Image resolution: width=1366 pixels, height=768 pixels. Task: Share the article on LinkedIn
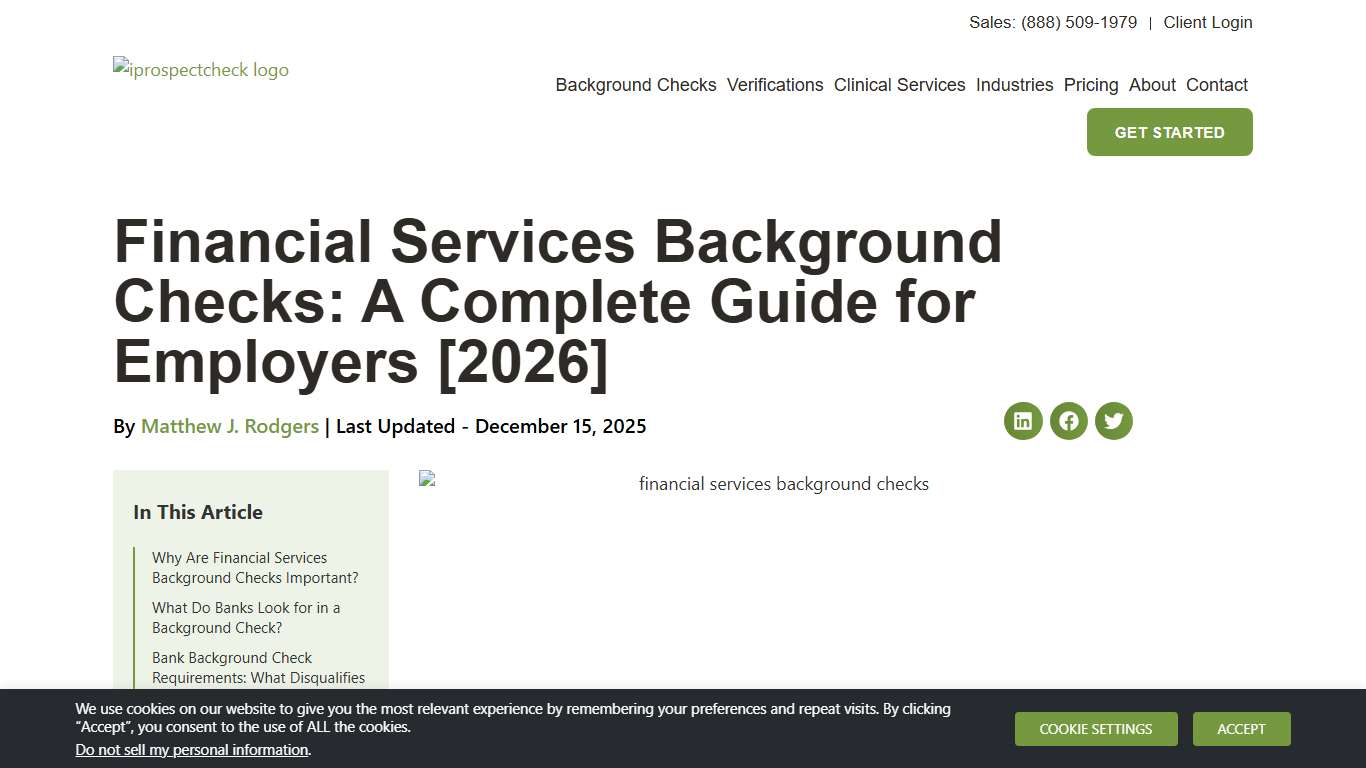1023,421
